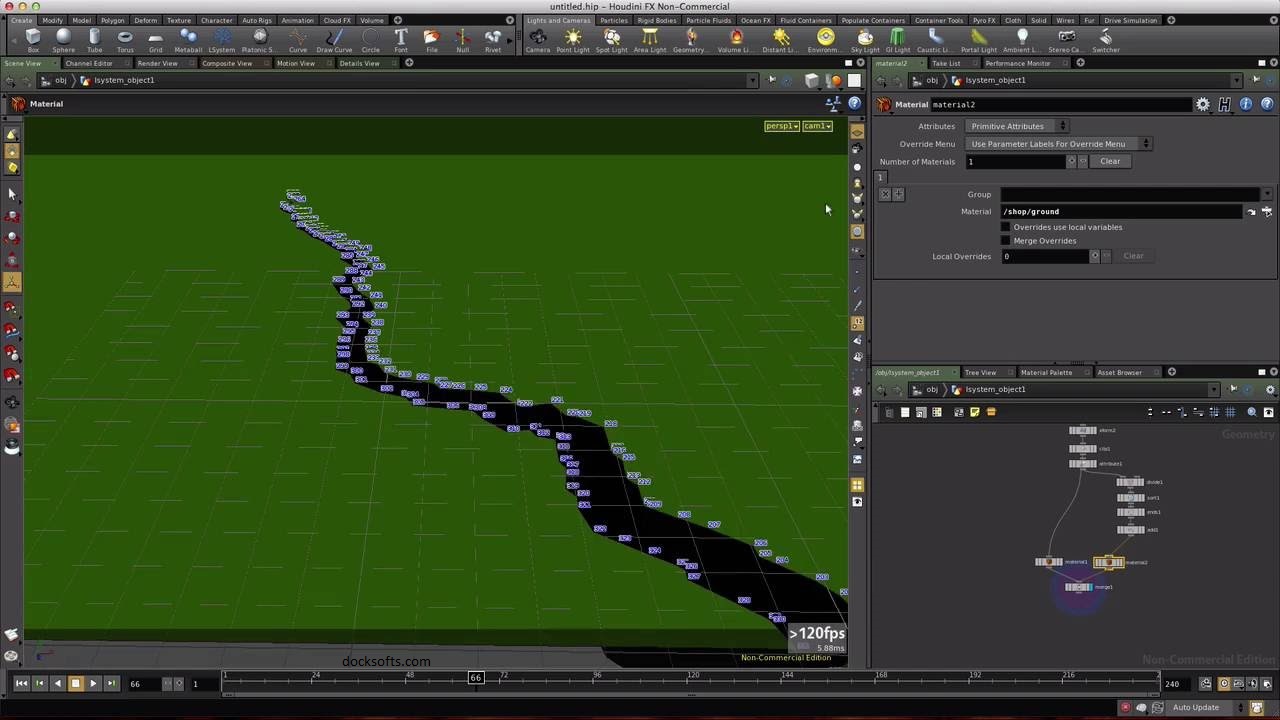This screenshot has width=1280, height=720.
Task: Add a new shelf tab after Volume
Action: point(398,20)
